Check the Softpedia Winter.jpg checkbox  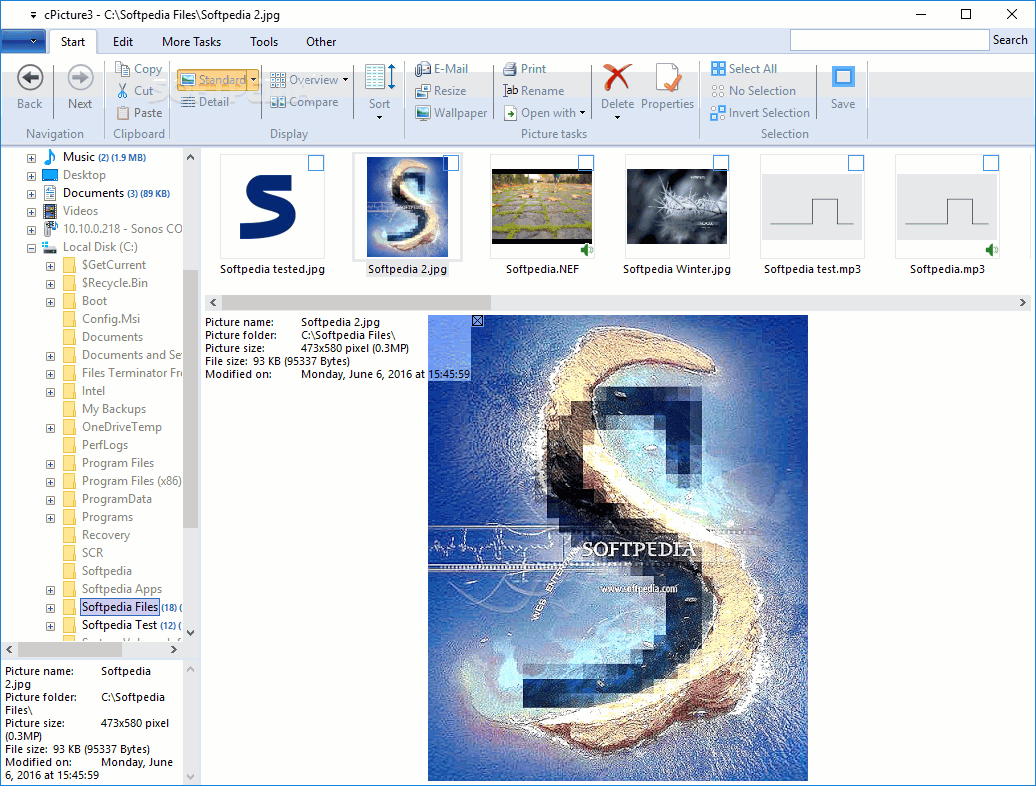coord(721,163)
